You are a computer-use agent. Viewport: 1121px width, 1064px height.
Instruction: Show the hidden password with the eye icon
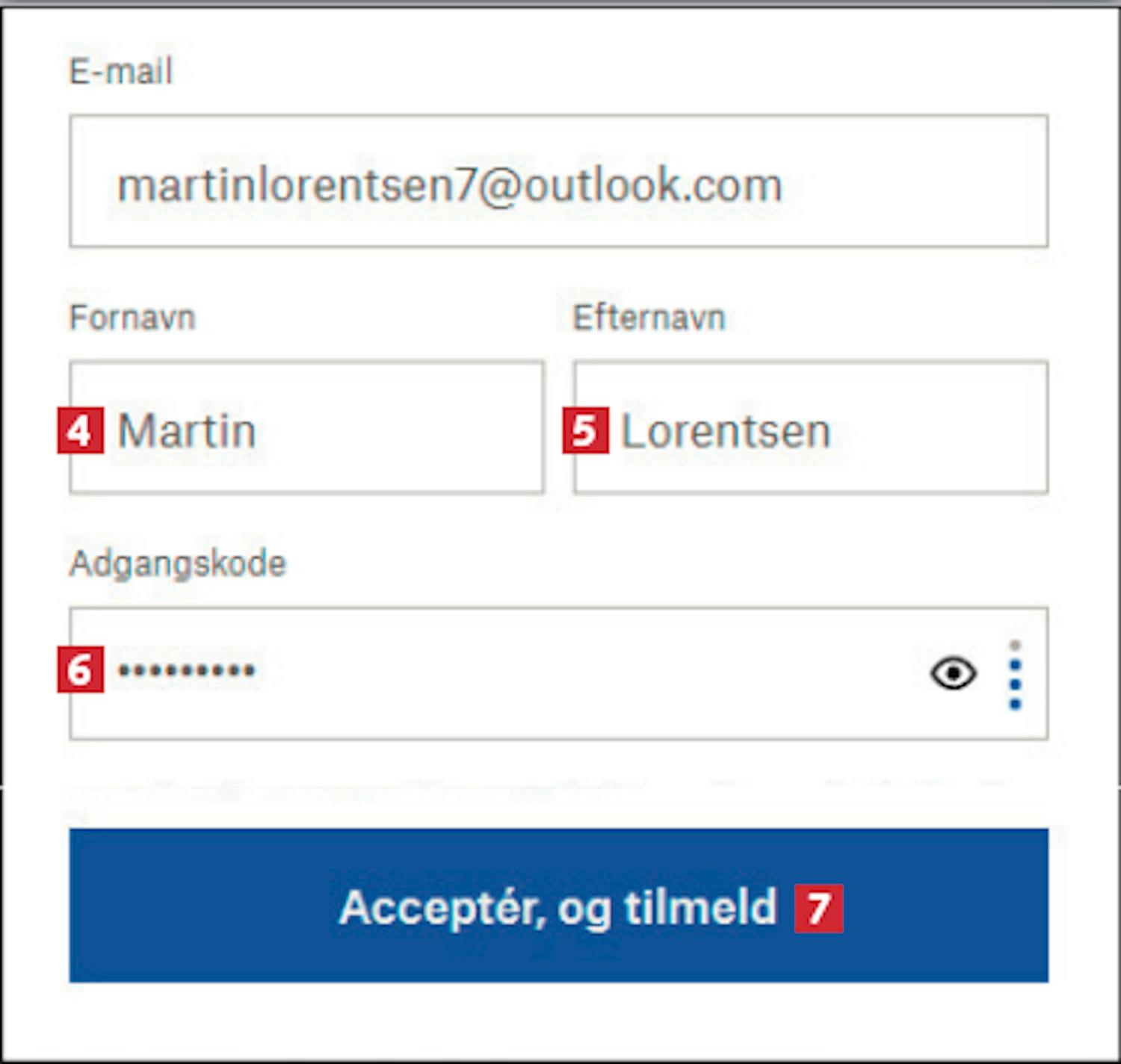[x=953, y=673]
